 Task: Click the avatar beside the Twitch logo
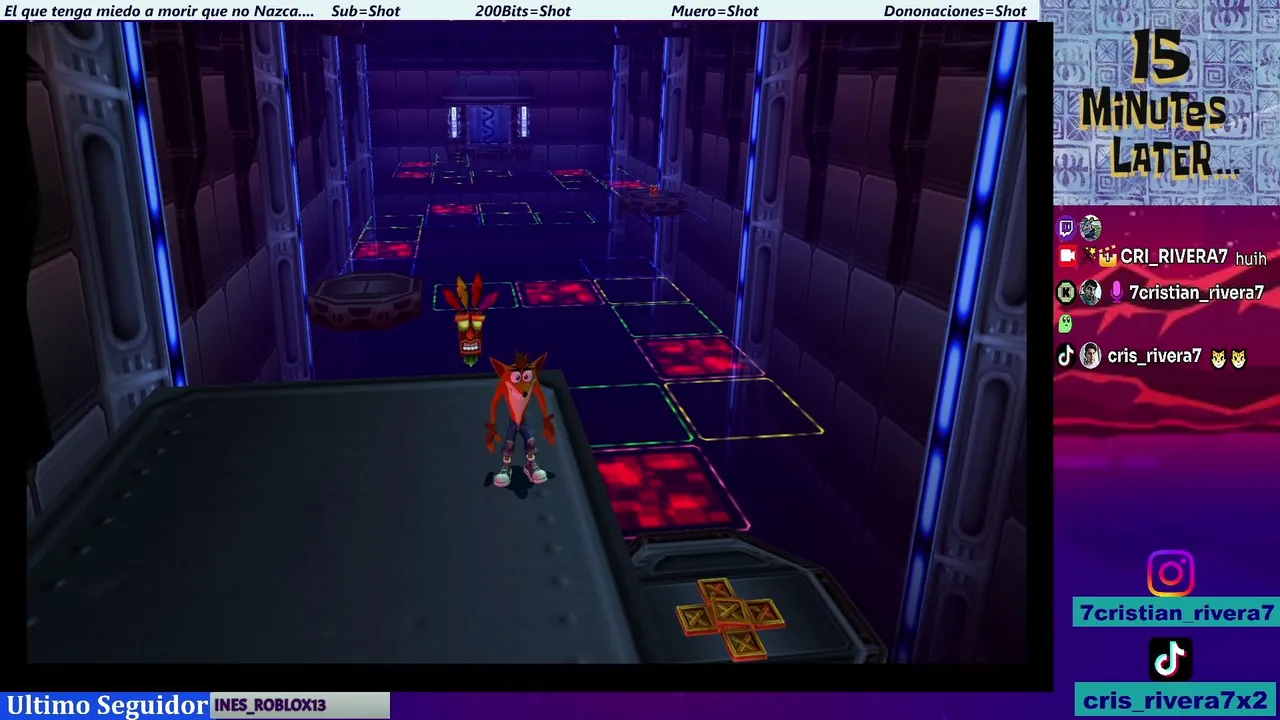[1090, 228]
